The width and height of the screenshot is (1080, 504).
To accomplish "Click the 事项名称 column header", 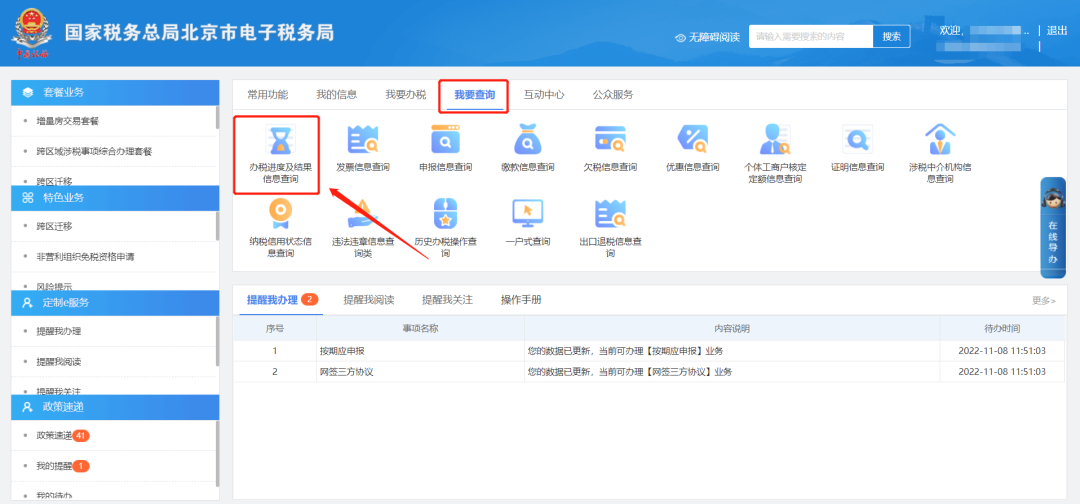I will coord(420,328).
